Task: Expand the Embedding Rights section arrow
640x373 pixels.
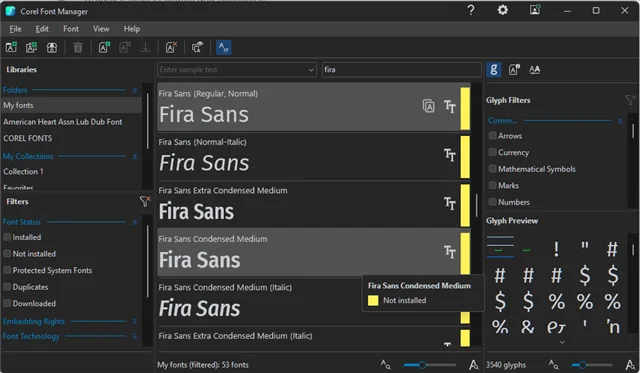Action: pos(135,322)
